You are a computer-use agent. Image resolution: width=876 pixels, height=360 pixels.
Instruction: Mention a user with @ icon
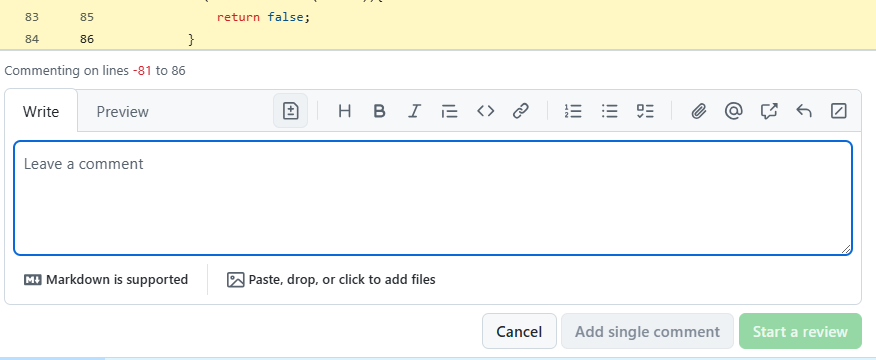point(733,111)
